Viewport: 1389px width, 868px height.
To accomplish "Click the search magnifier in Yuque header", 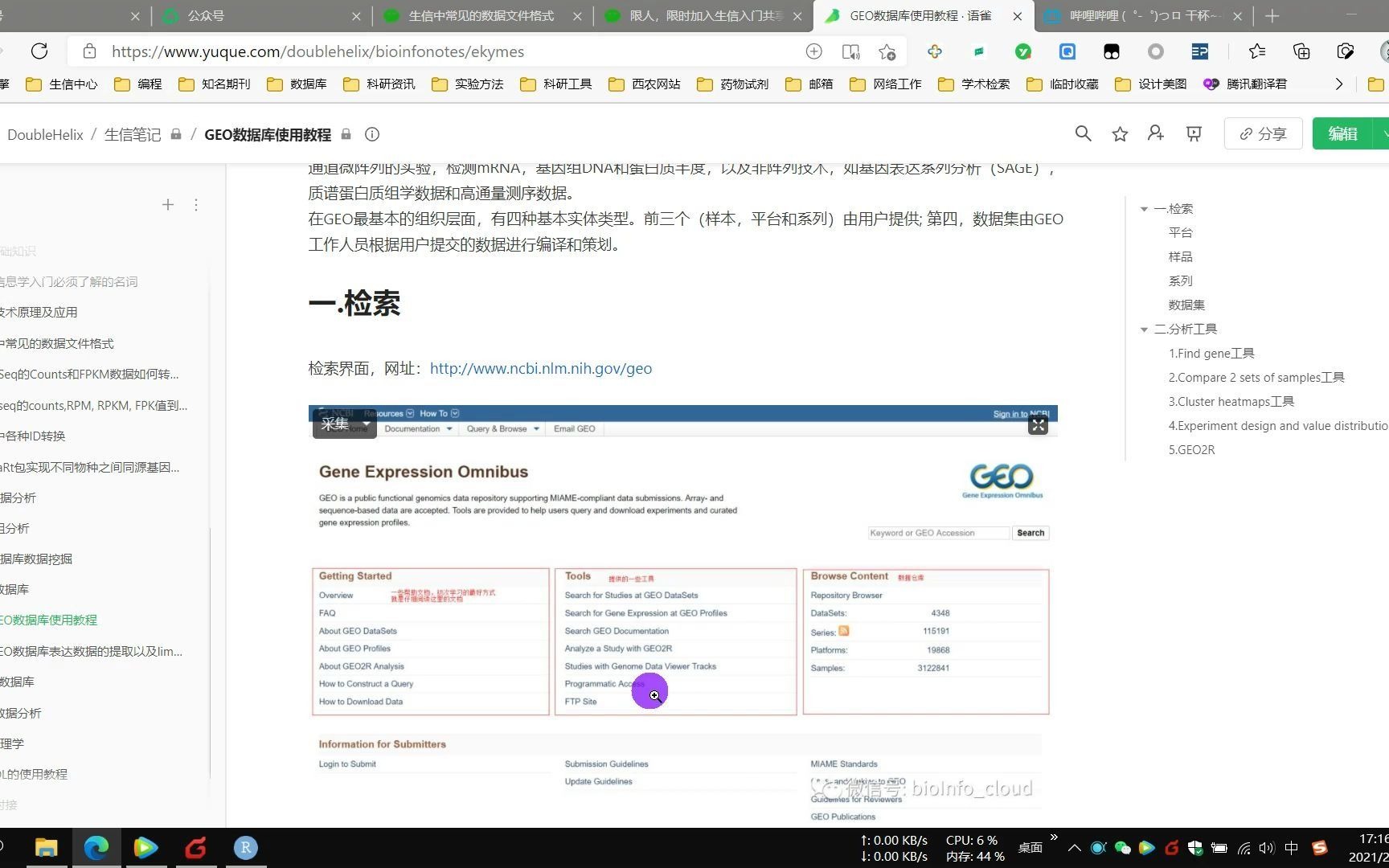I will pyautogui.click(x=1084, y=133).
